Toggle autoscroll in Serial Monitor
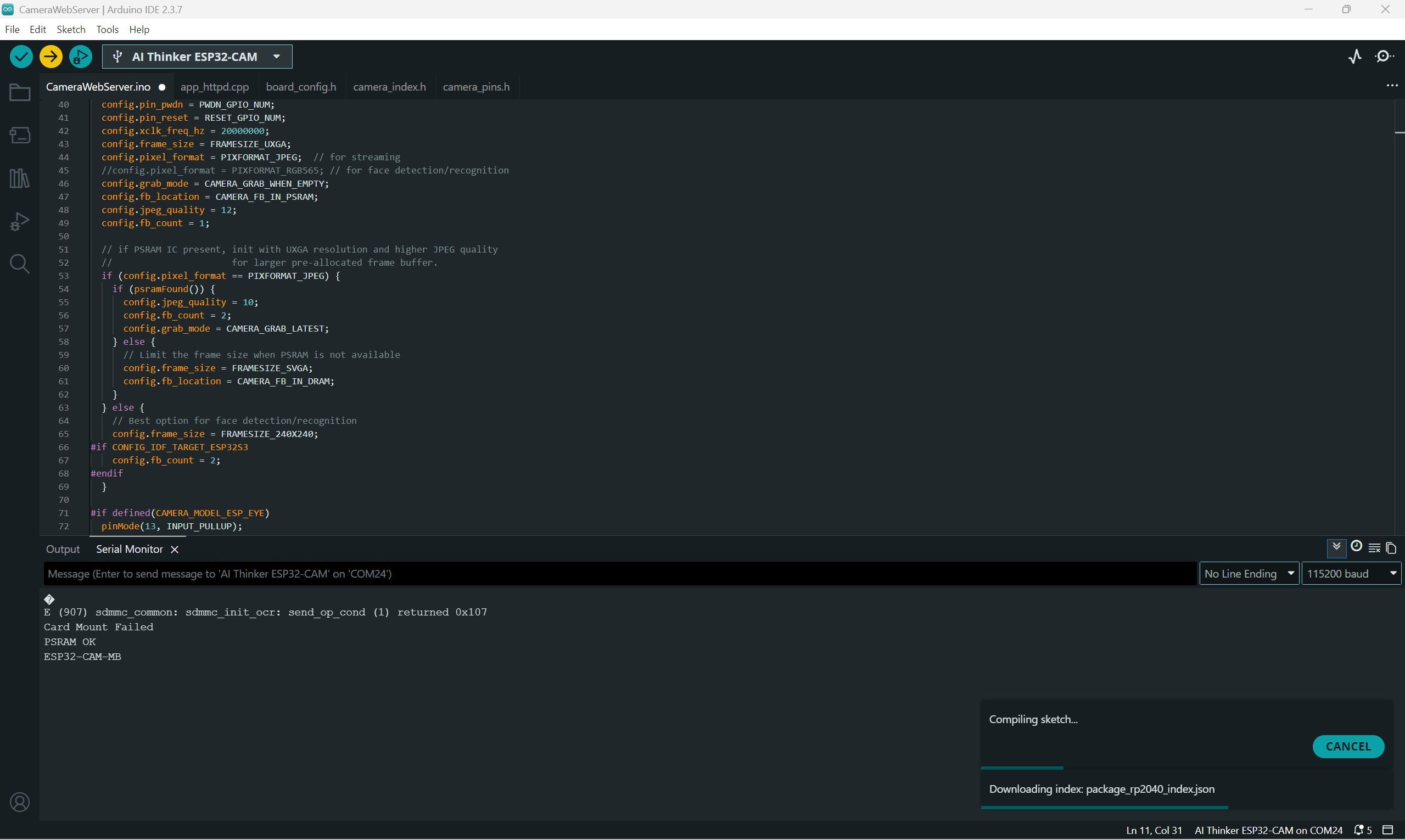Image resolution: width=1405 pixels, height=840 pixels. point(1336,547)
